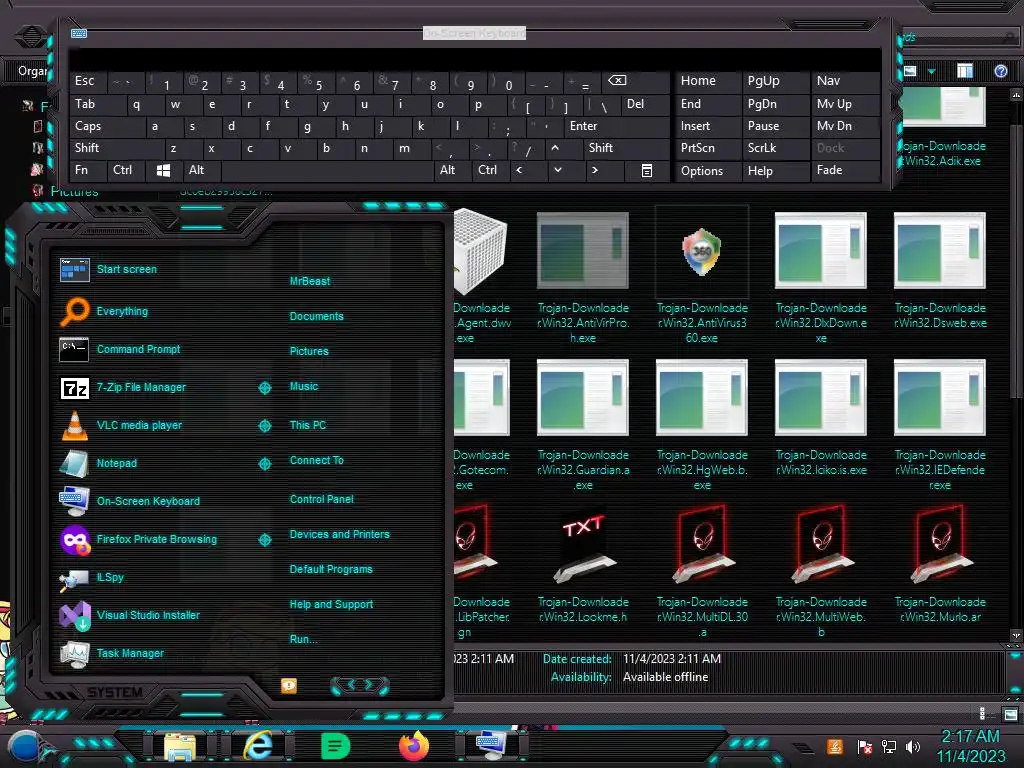
Task: Open Start screen from start menu
Action: click(x=108, y=269)
